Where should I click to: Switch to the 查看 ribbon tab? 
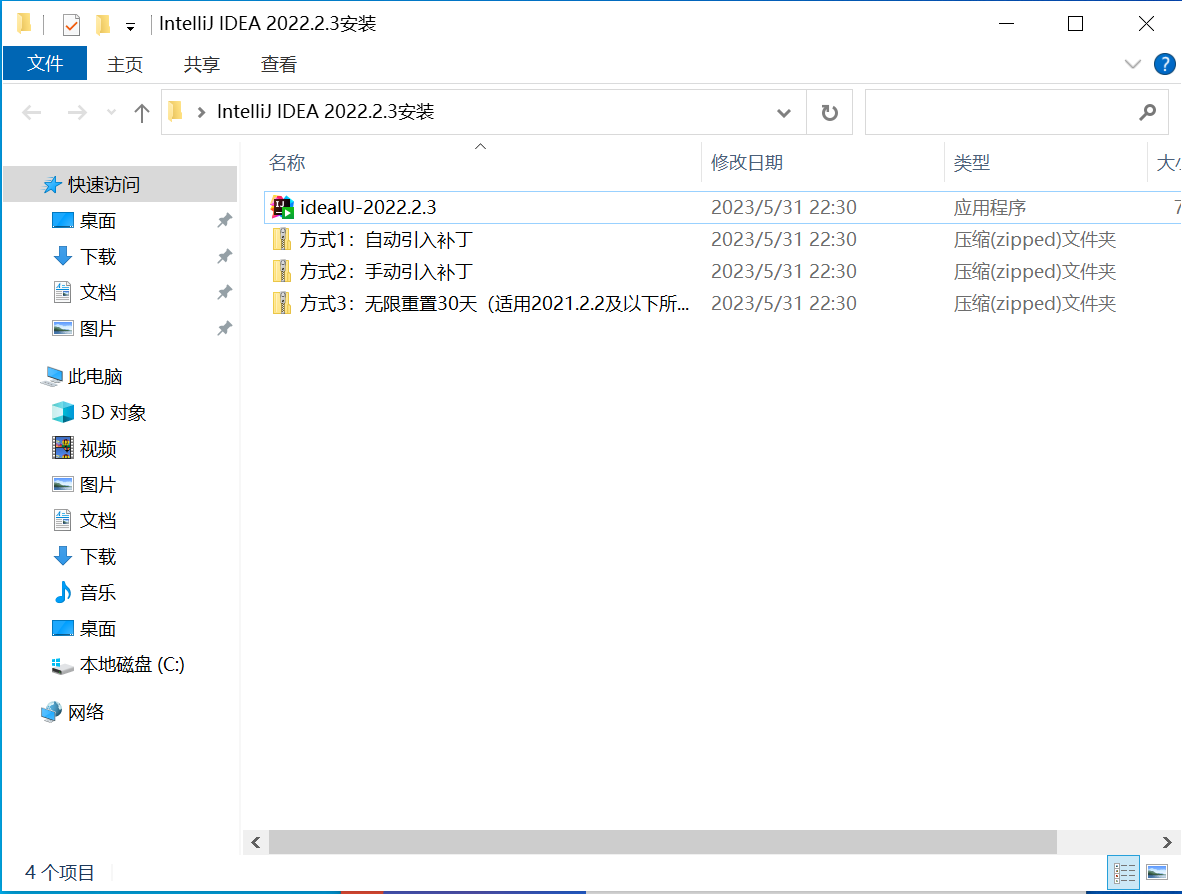[278, 64]
